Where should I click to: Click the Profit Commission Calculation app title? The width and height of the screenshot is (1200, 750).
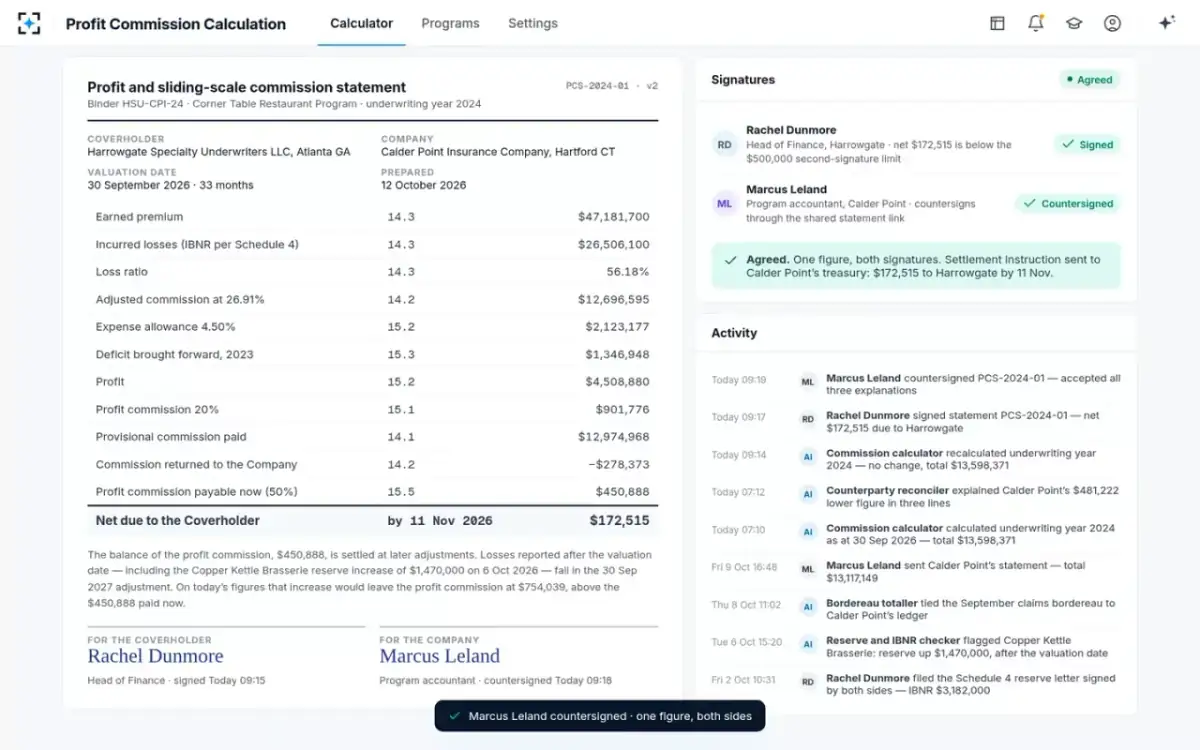click(x=175, y=24)
